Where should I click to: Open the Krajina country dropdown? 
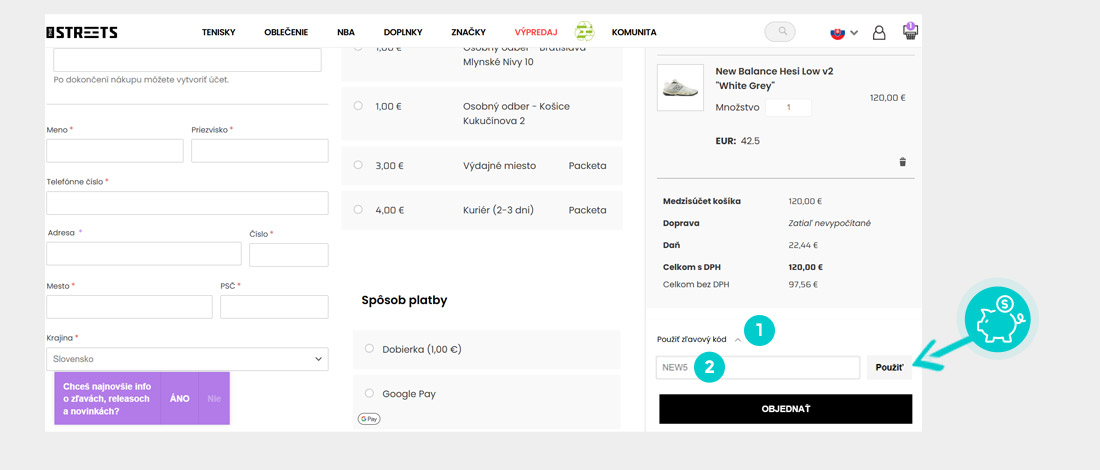click(x=187, y=359)
